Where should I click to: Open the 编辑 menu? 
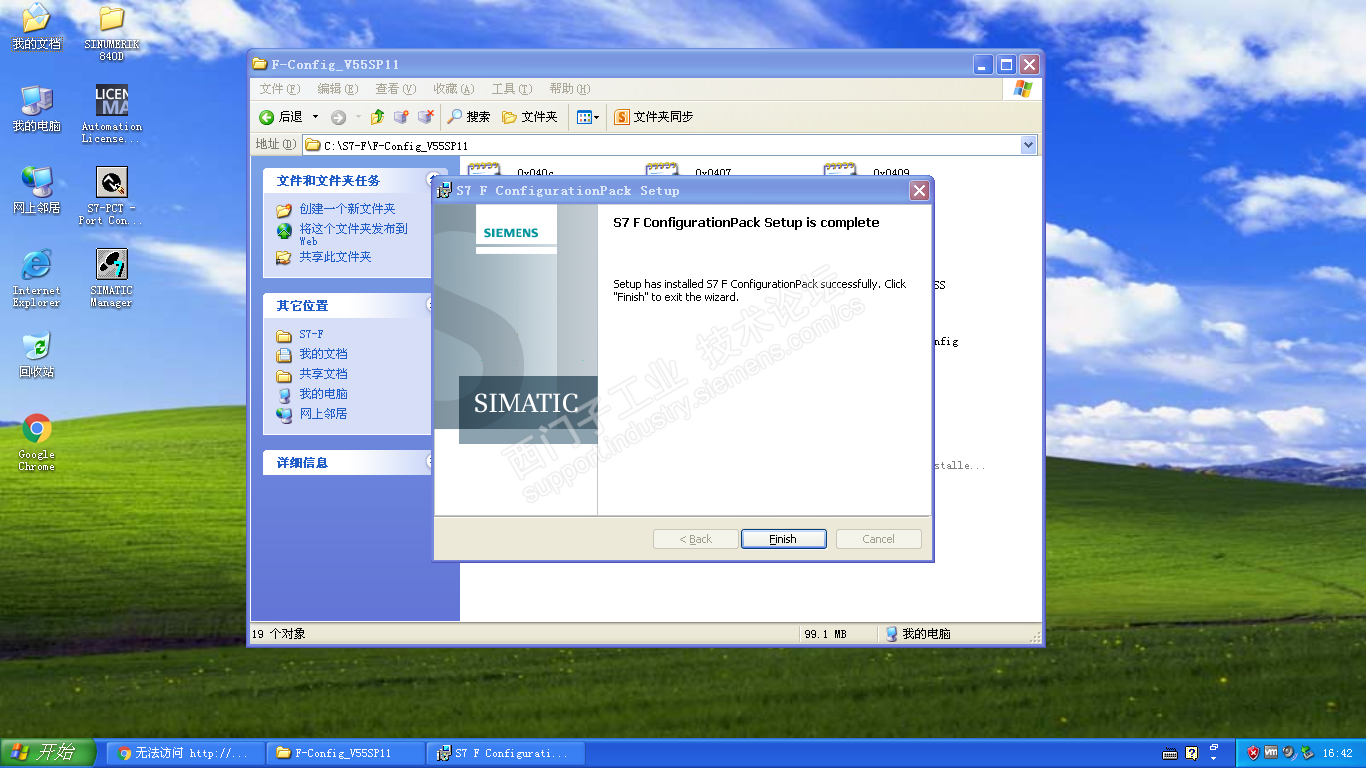coord(337,89)
